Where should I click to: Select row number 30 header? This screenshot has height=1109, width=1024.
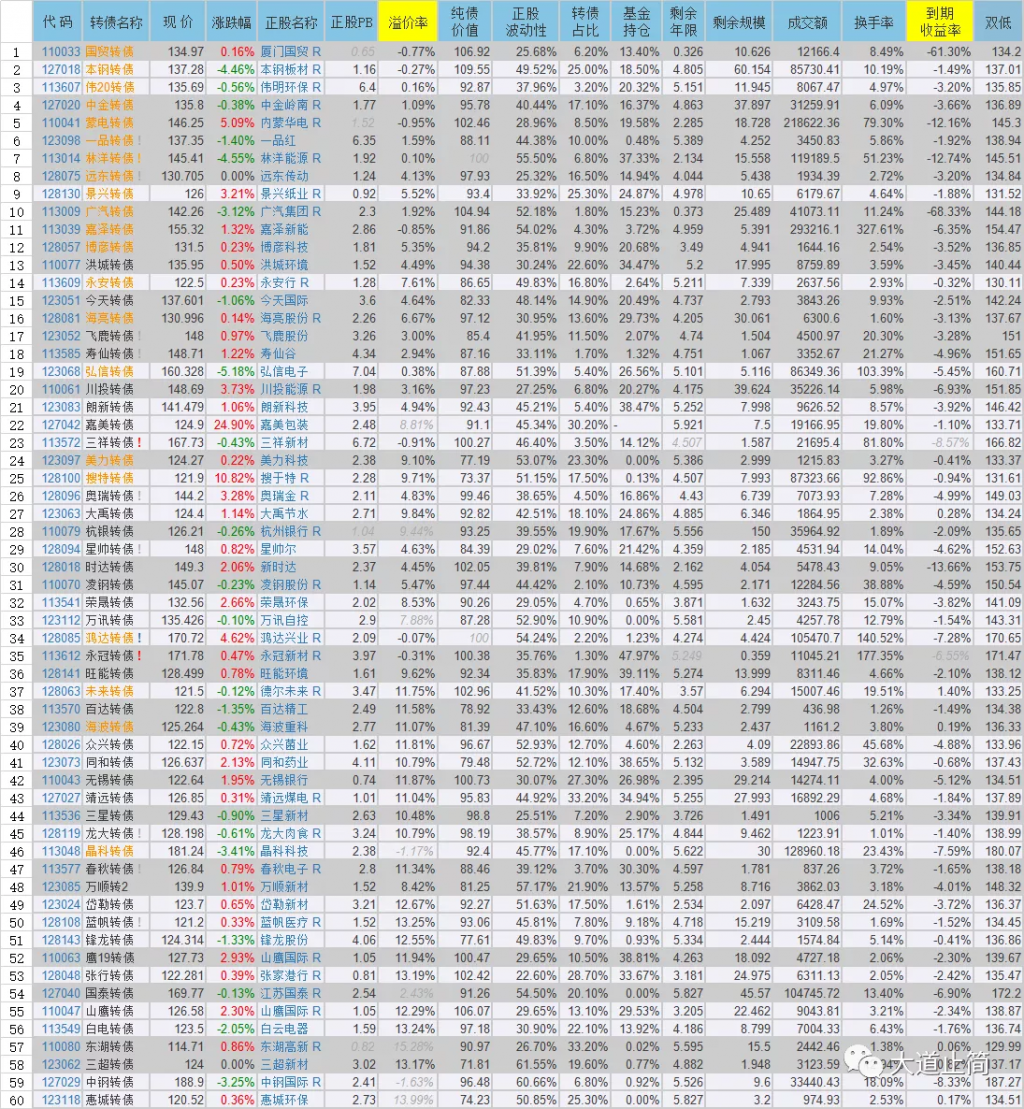[16, 567]
